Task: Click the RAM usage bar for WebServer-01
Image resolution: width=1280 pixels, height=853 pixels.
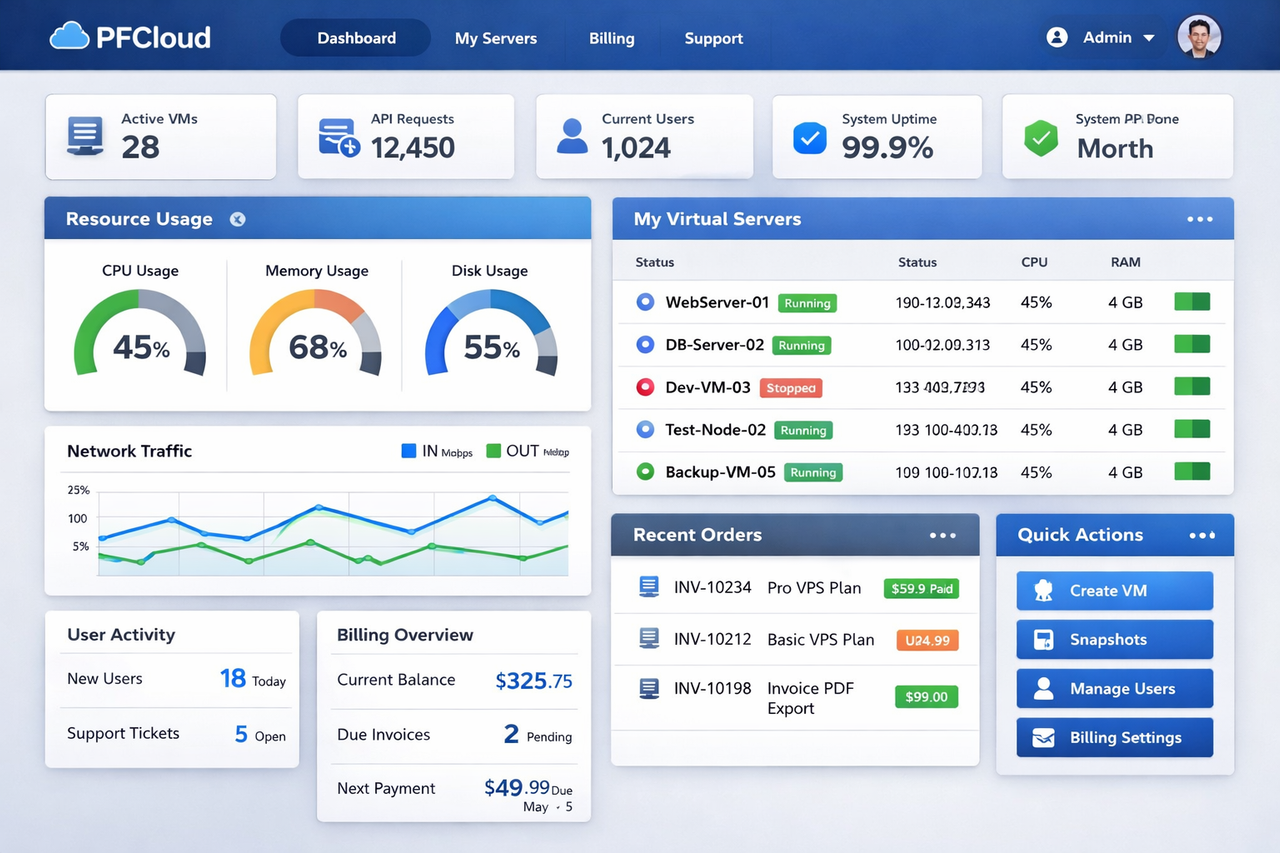Action: pyautogui.click(x=1191, y=302)
